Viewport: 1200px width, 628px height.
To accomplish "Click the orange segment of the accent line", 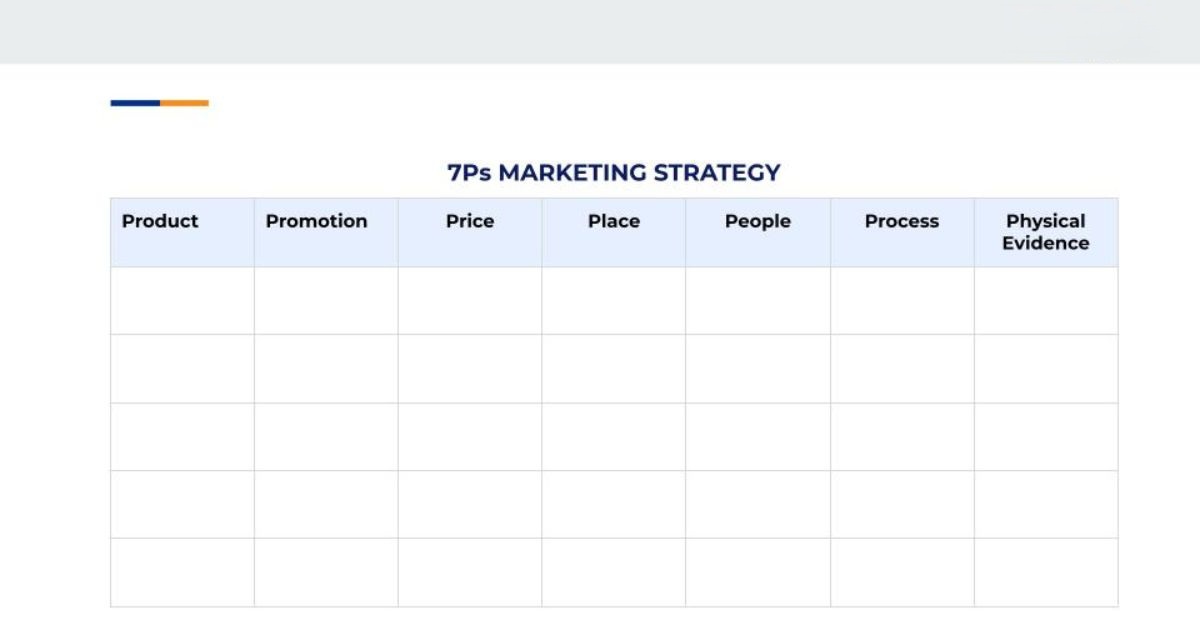I will 185,103.
